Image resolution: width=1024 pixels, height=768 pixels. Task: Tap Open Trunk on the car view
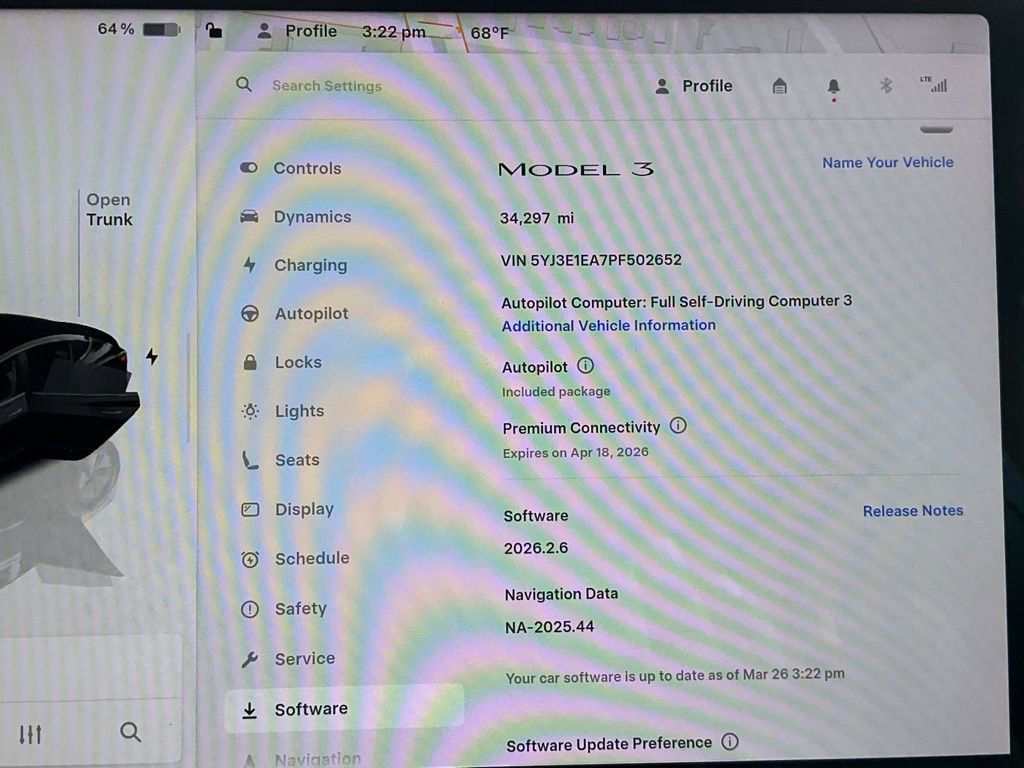point(109,209)
